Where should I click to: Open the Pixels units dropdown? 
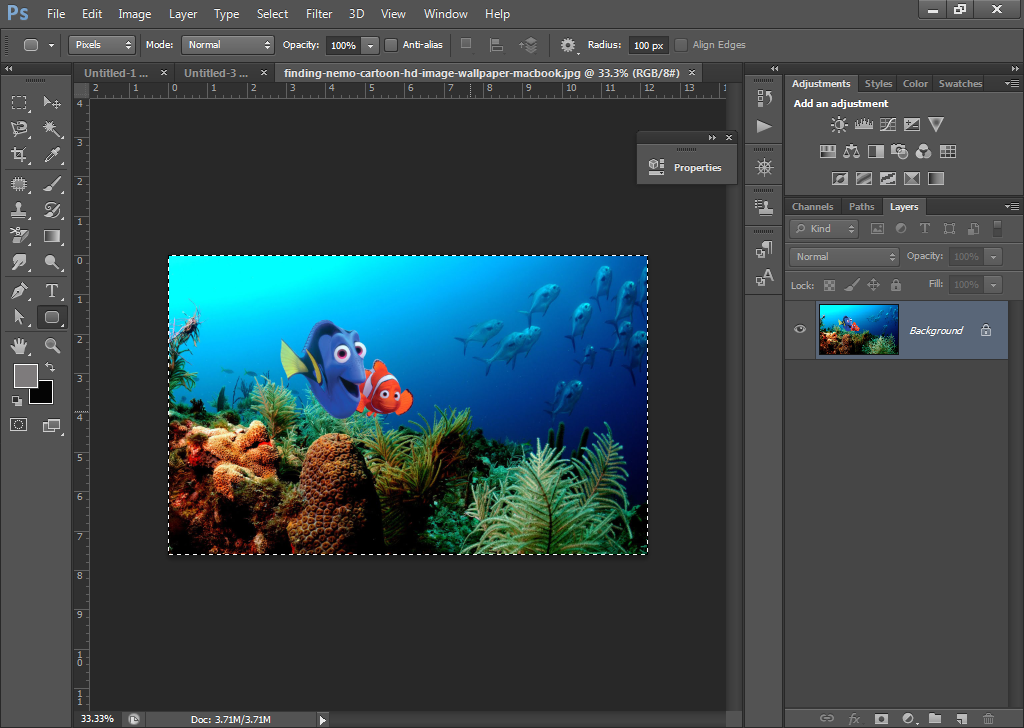click(x=101, y=44)
